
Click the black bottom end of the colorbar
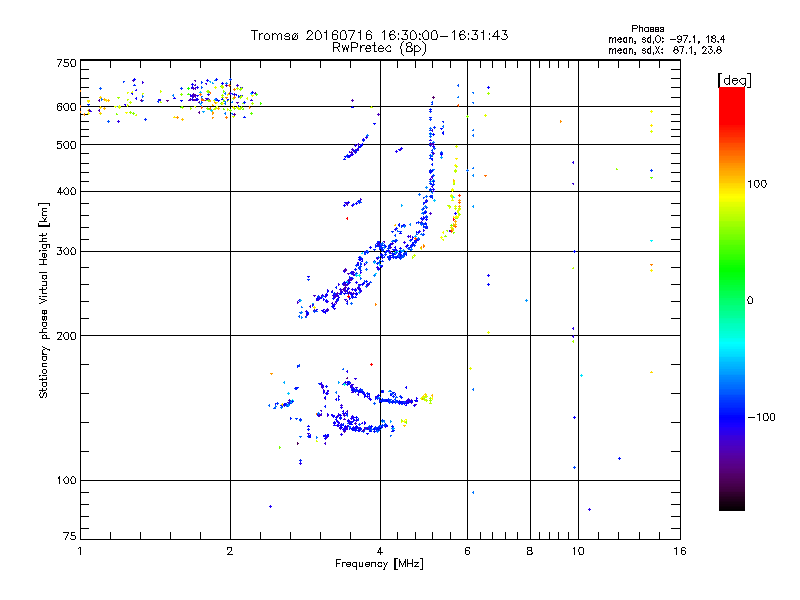coord(732,503)
